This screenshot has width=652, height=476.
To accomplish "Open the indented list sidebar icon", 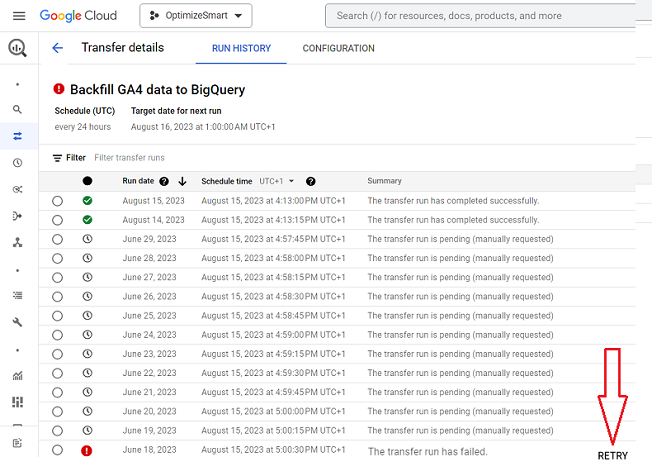I will point(17,296).
